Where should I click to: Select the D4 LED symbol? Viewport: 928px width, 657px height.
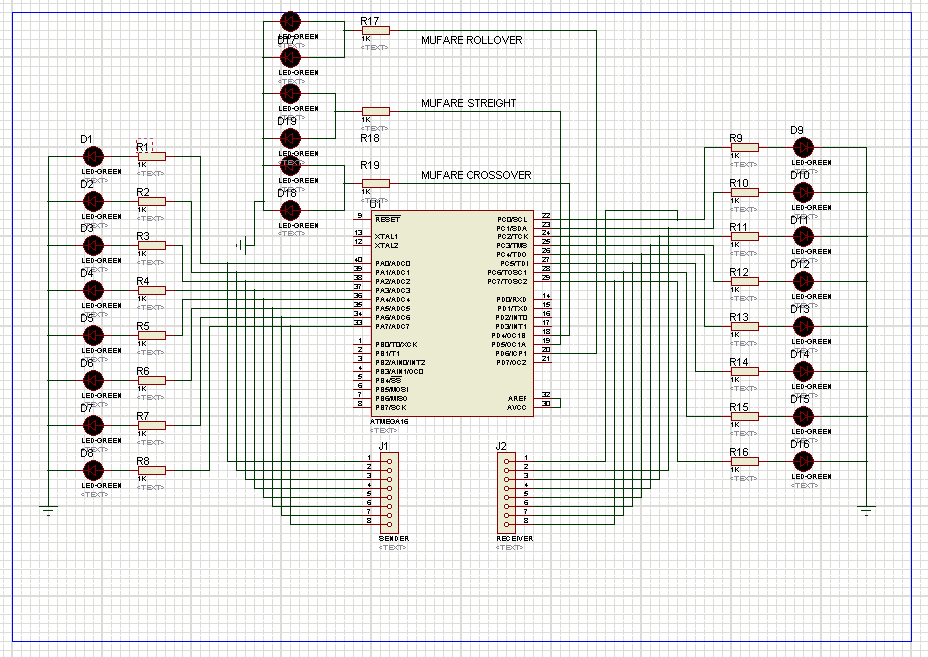click(x=93, y=291)
